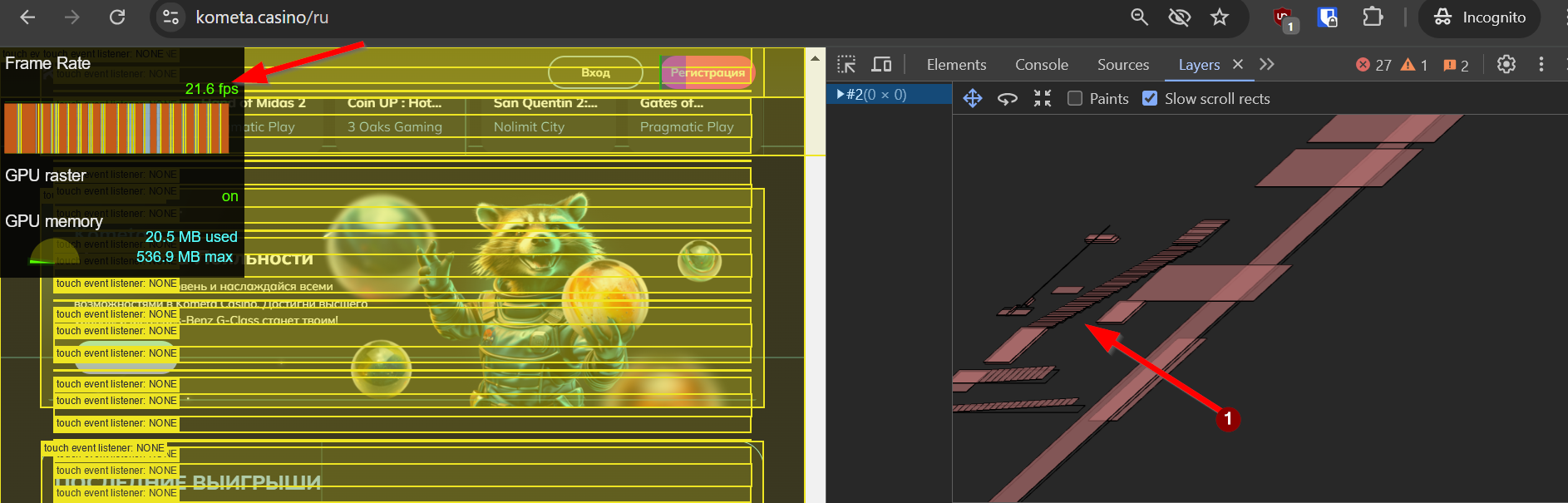Switch to the Console tab
1568x503 pixels.
pos(1041,65)
